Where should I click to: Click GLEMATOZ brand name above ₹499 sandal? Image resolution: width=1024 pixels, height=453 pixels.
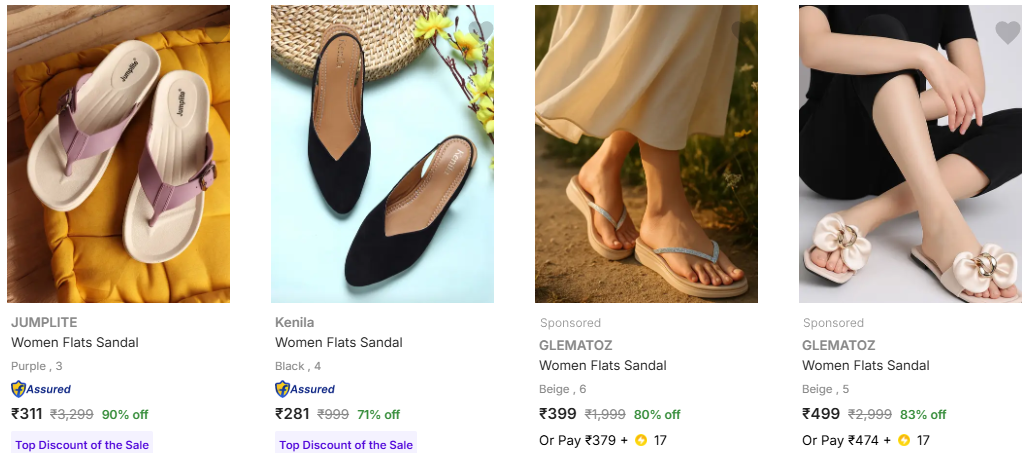839,345
